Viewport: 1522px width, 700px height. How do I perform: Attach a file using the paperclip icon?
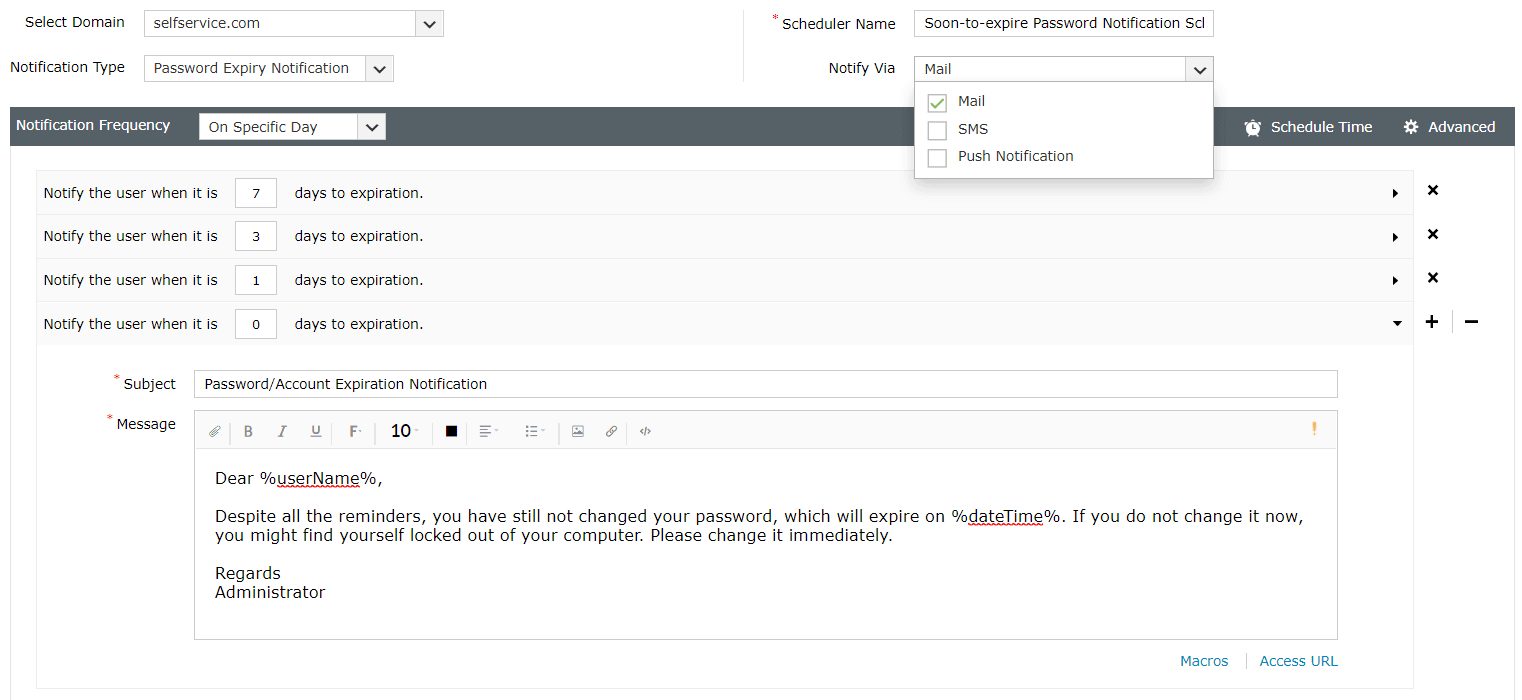pos(214,431)
